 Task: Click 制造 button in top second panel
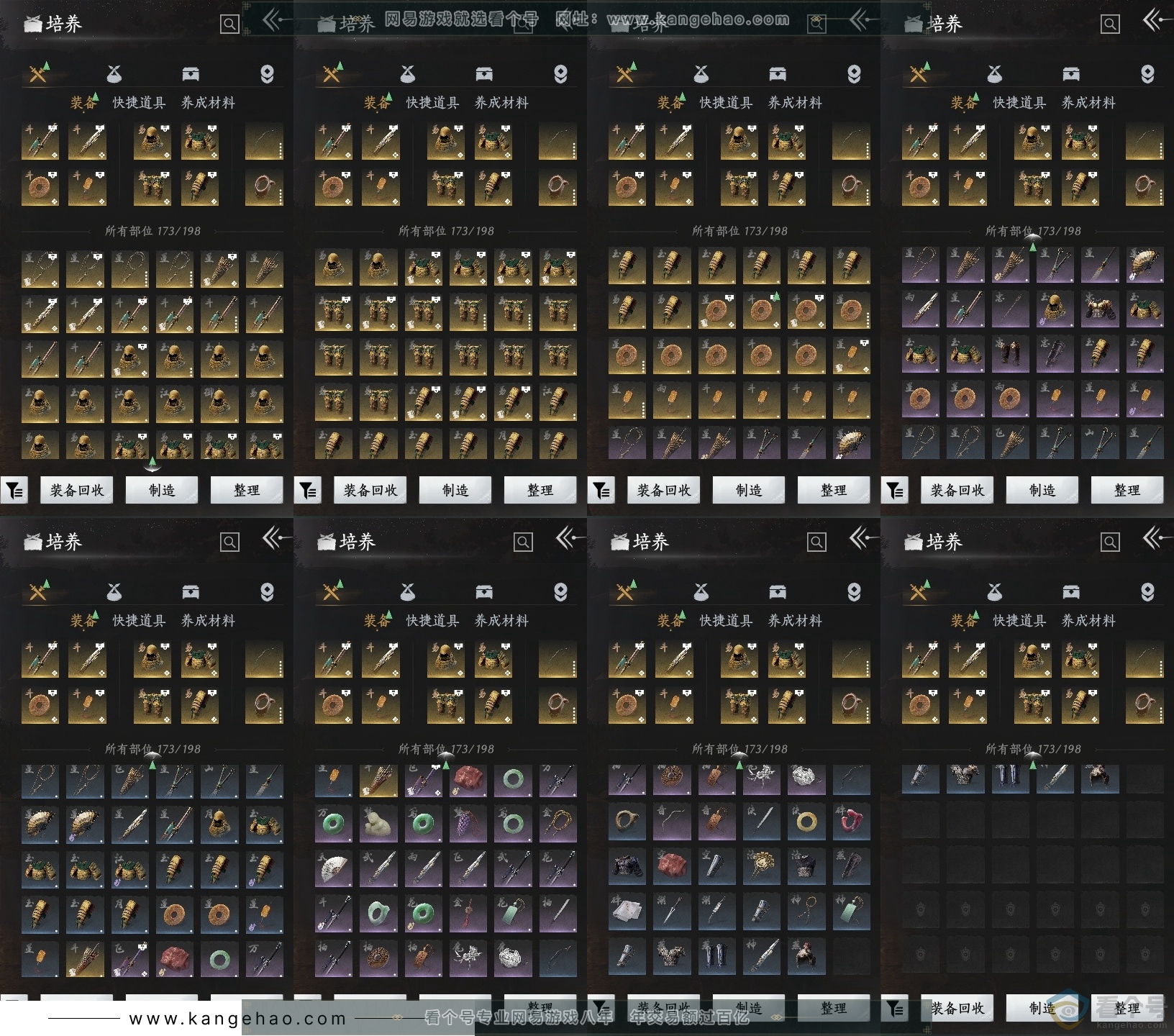(x=455, y=490)
